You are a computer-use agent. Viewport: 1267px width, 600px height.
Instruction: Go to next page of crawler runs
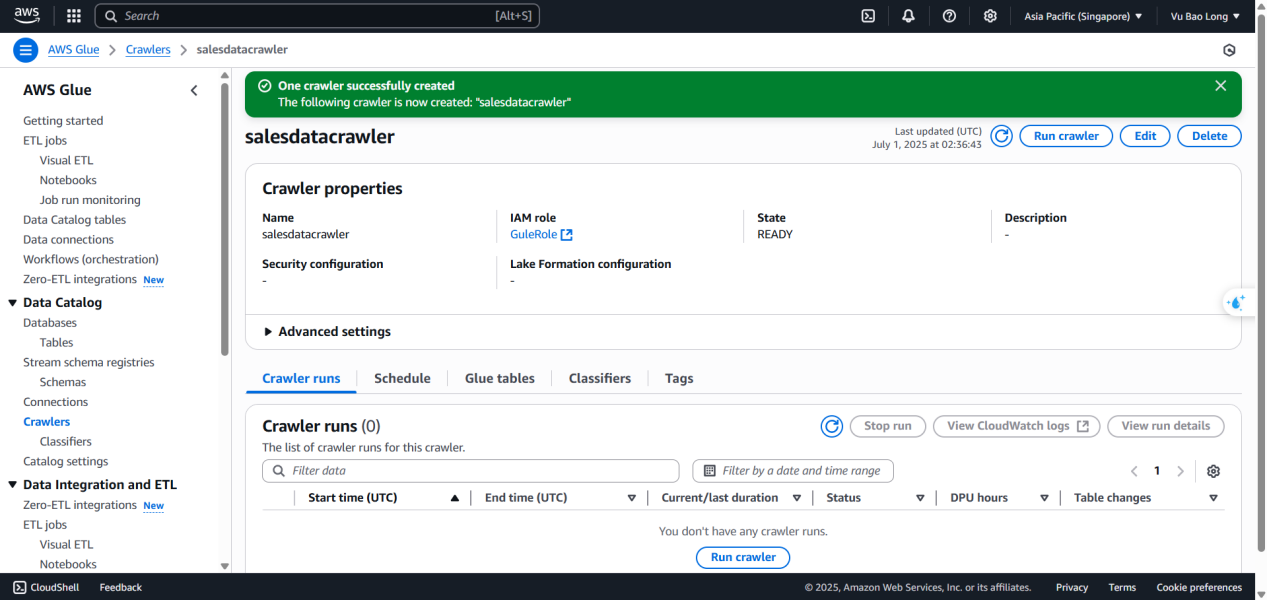pos(1180,471)
